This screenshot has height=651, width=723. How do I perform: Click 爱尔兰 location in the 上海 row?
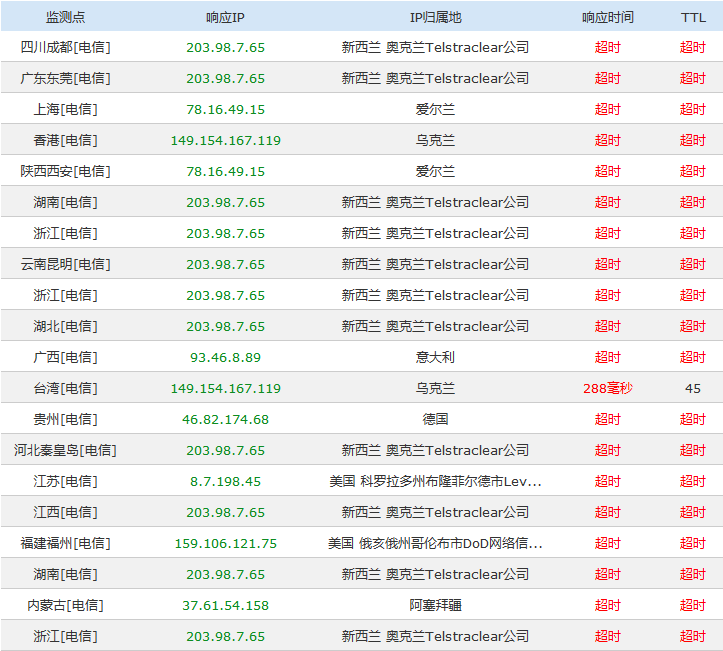(435, 109)
